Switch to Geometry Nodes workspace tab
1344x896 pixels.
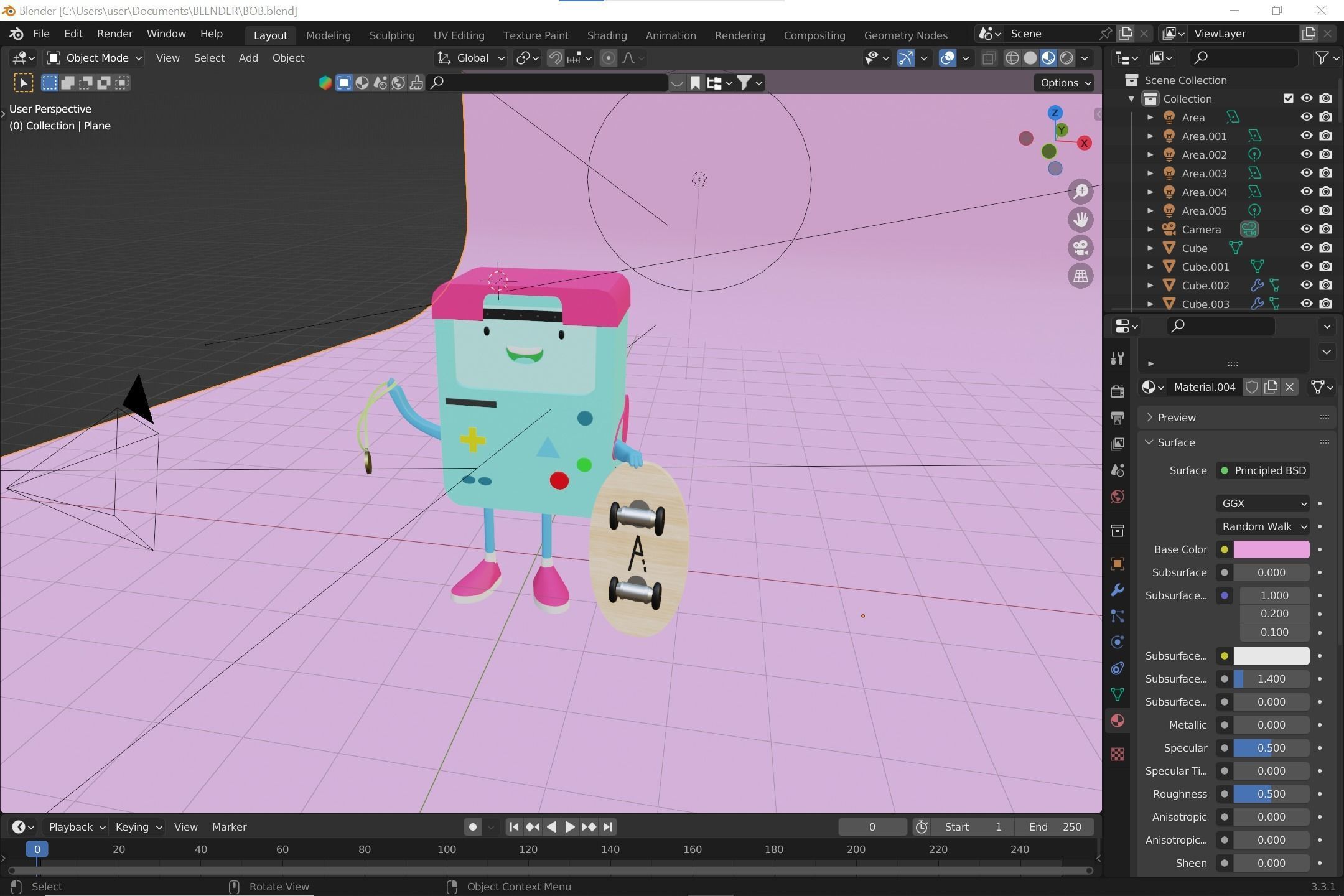[x=905, y=35]
